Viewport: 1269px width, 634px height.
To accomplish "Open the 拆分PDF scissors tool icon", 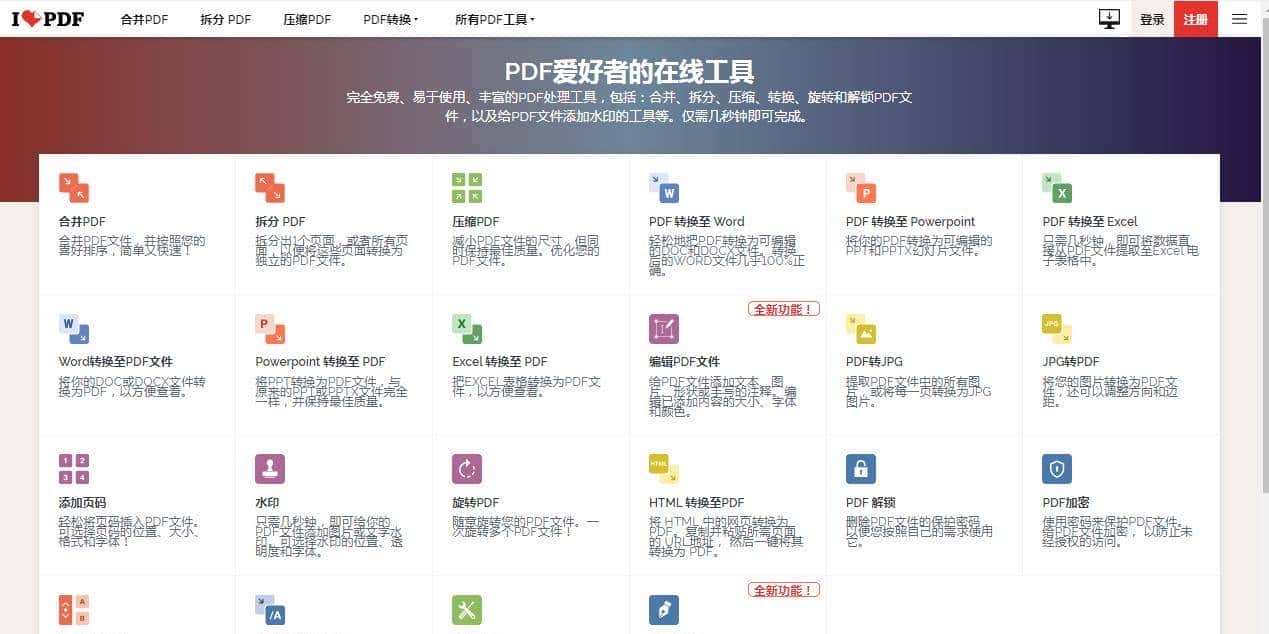I will pyautogui.click(x=268, y=187).
